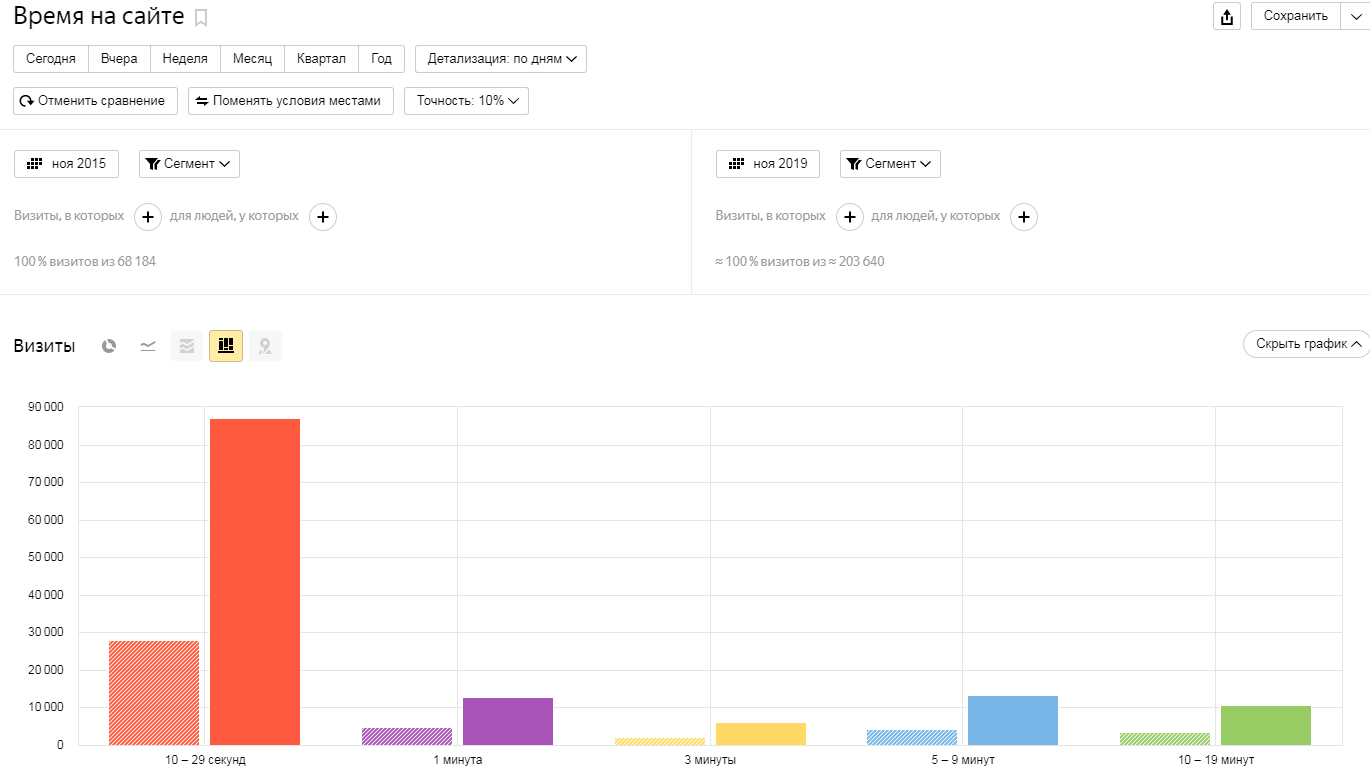Click the '3 минуты' axis label
The width and height of the screenshot is (1370, 778).
[x=710, y=760]
